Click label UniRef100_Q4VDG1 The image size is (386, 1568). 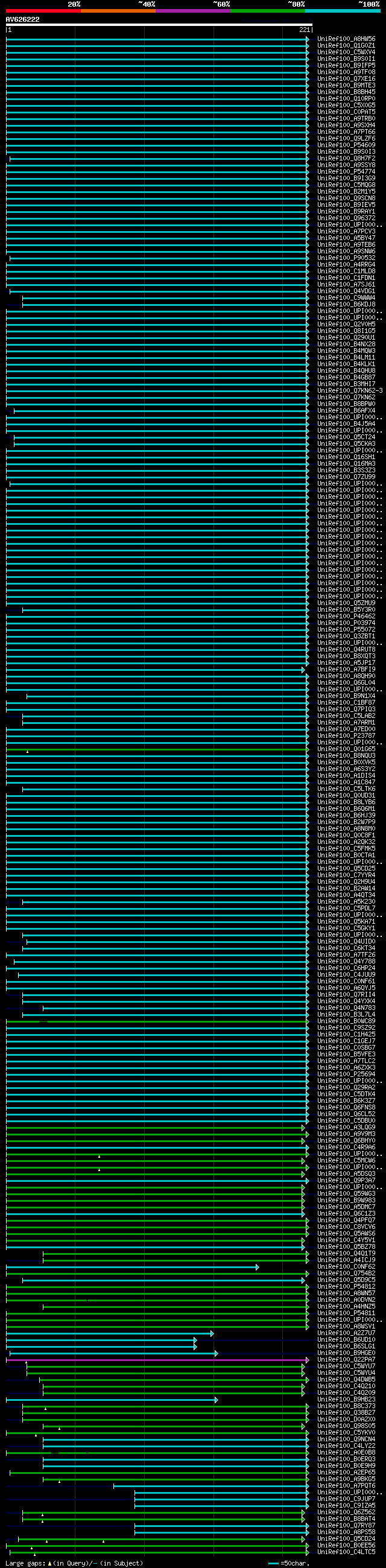click(x=346, y=291)
